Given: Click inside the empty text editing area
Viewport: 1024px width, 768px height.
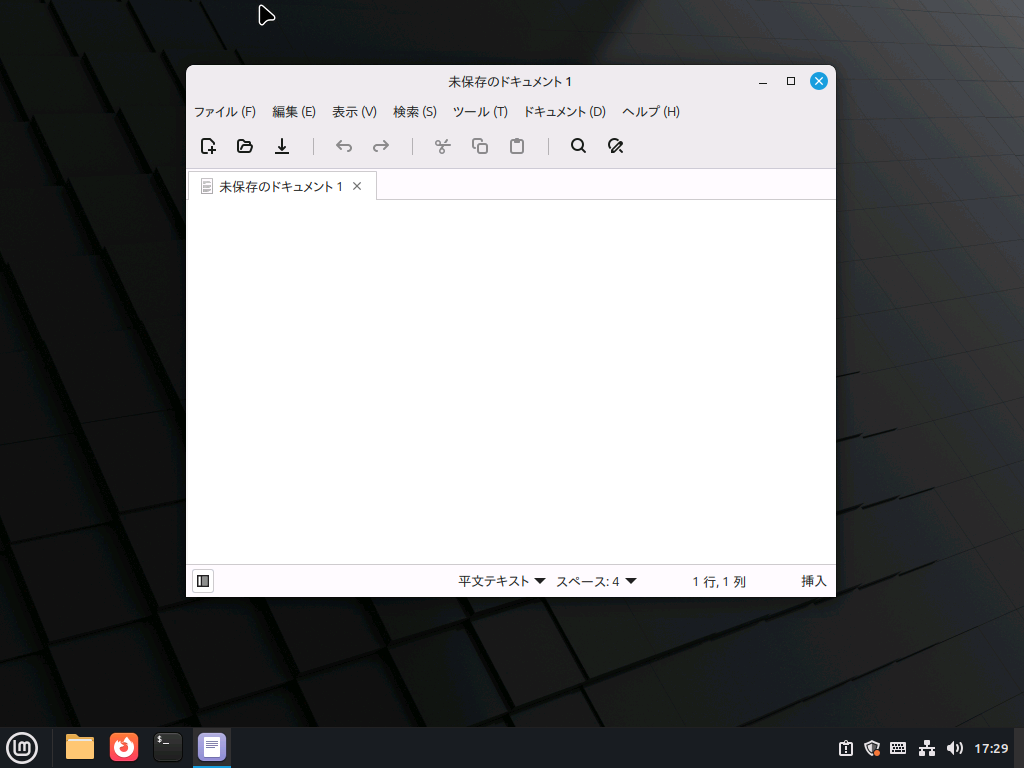Looking at the screenshot, I should click(510, 380).
